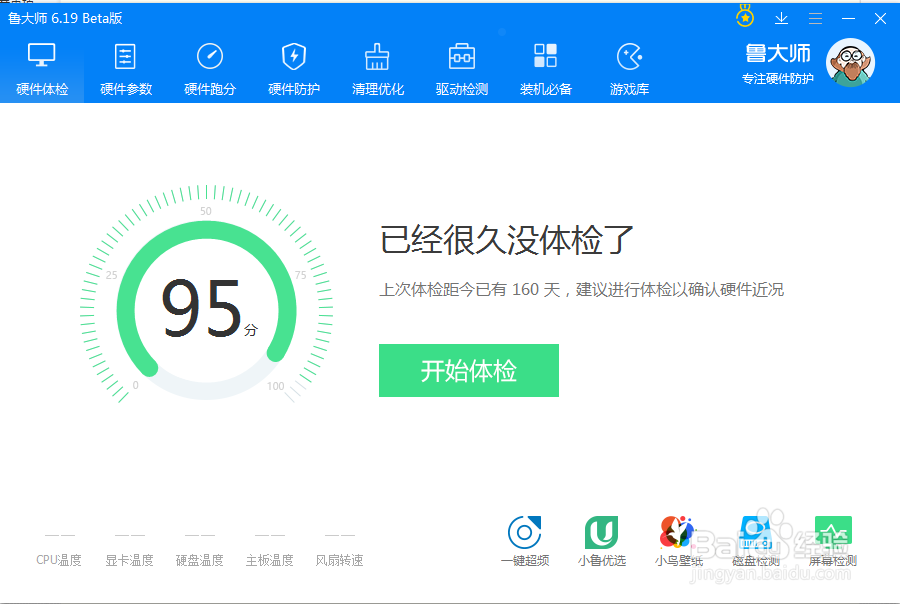Image resolution: width=900 pixels, height=604 pixels.
Task: Launch 一键超频 one-click overclock tool
Action: (525, 541)
